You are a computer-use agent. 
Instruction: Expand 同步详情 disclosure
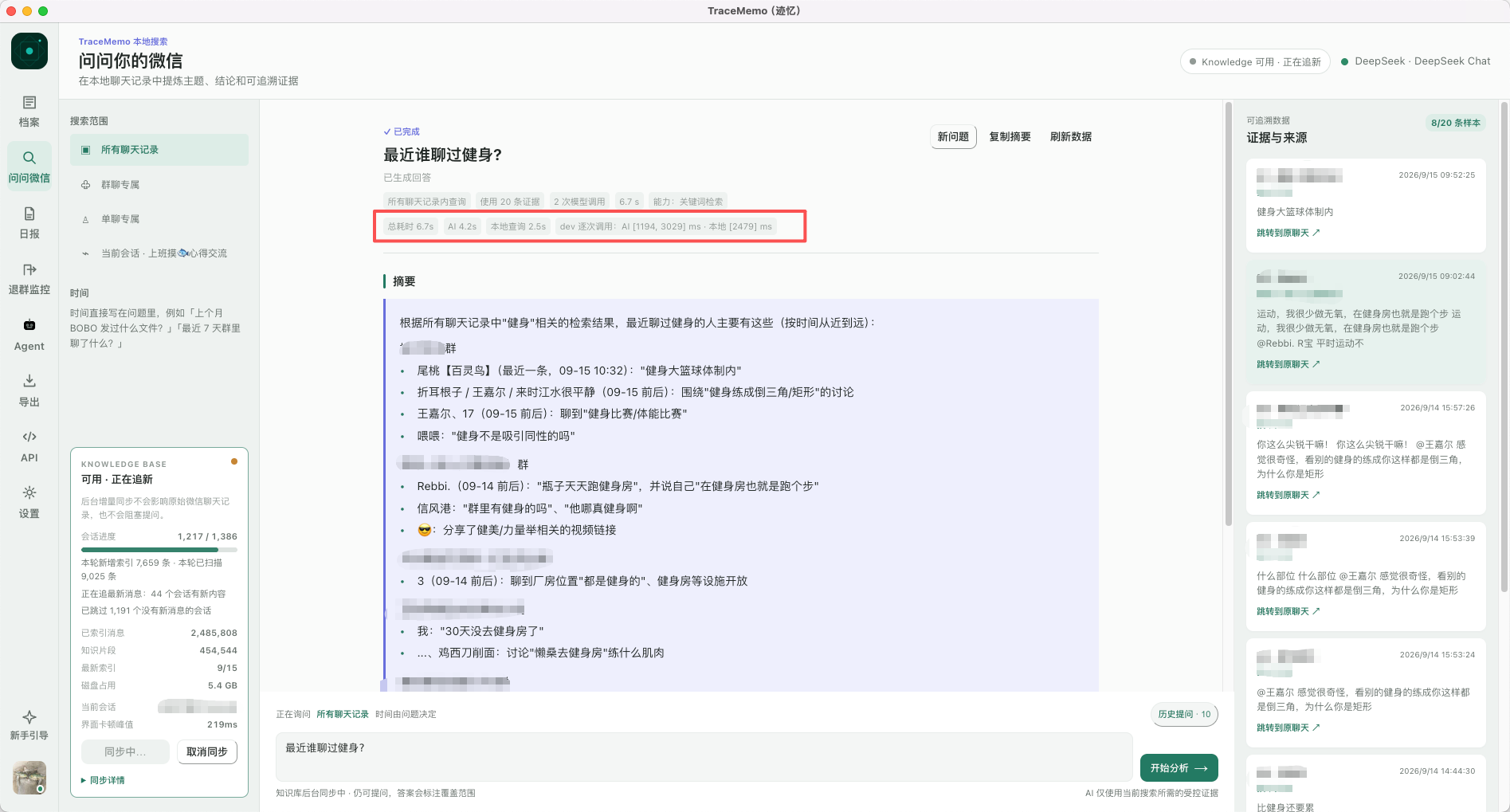pos(103,780)
